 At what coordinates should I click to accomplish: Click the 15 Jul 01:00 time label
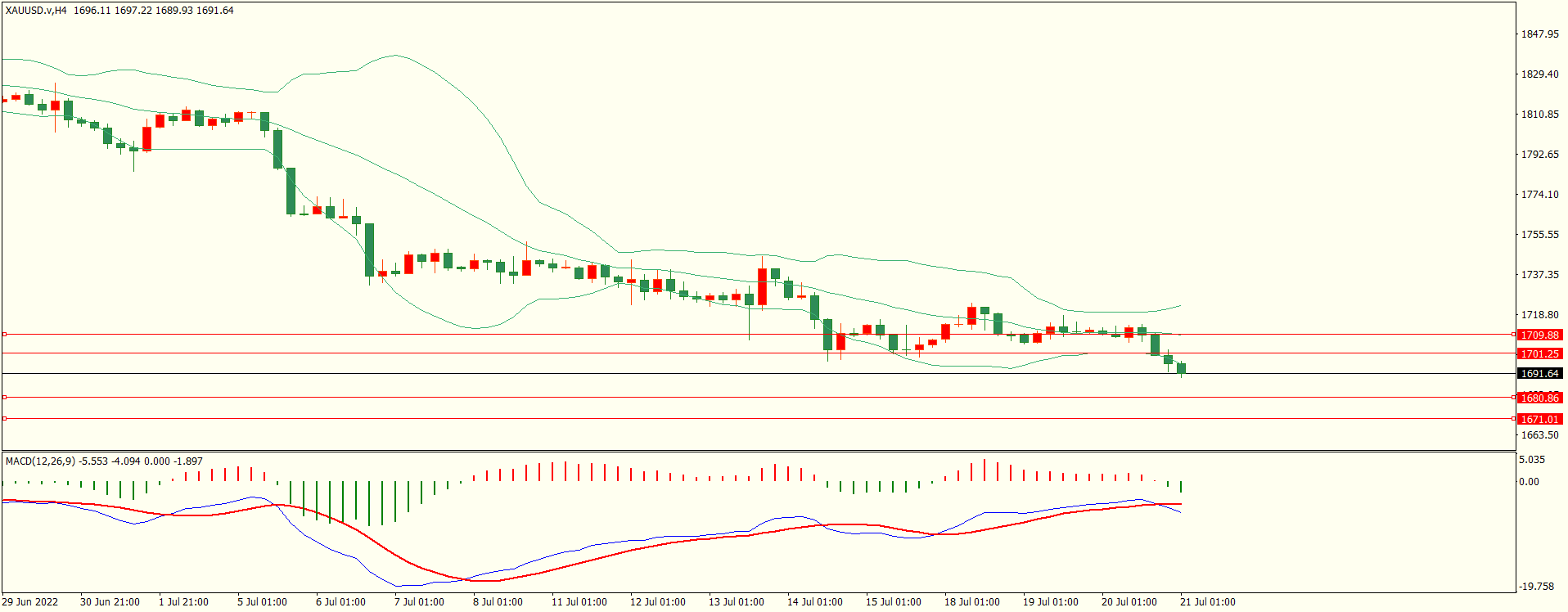tap(894, 602)
